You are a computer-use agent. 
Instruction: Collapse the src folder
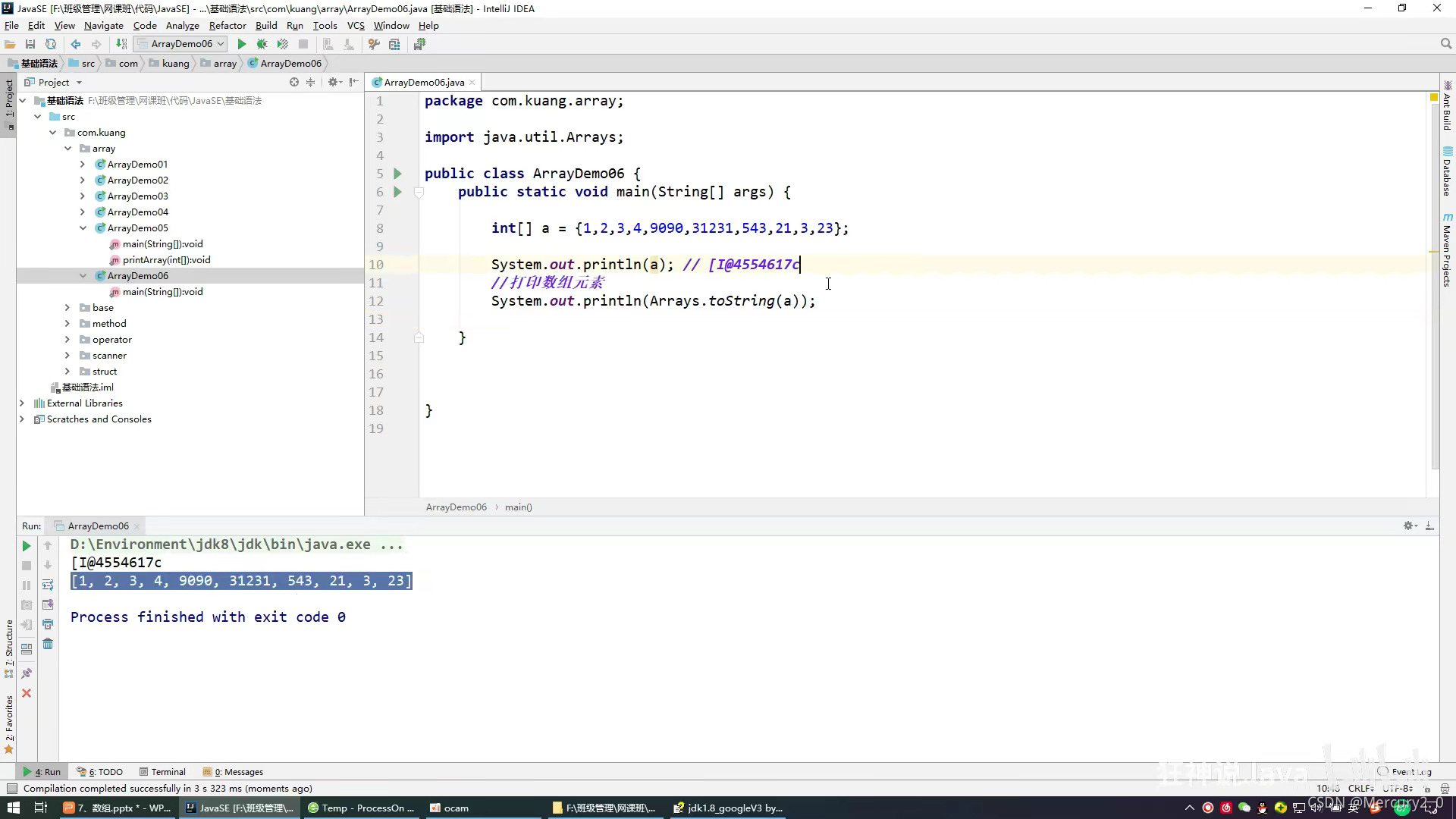pos(38,117)
